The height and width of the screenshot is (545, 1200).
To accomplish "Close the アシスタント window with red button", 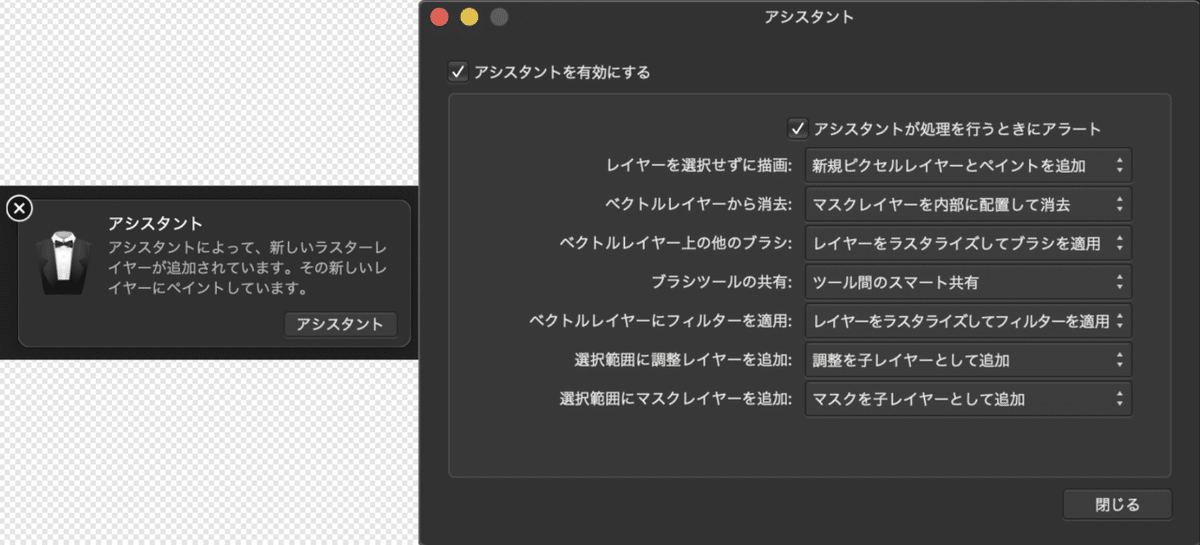I will (439, 17).
